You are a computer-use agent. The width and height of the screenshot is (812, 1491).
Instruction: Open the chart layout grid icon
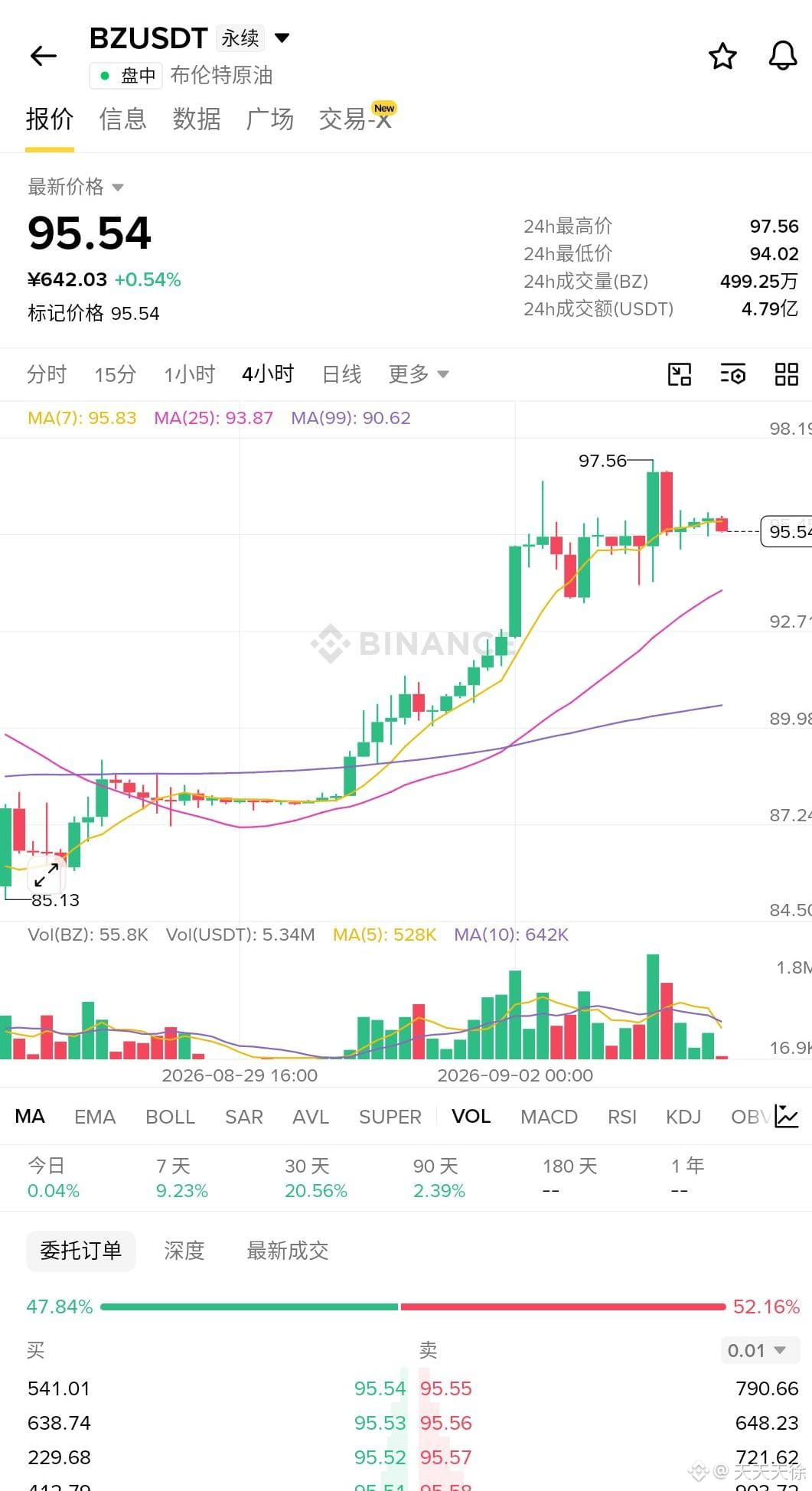[x=786, y=374]
